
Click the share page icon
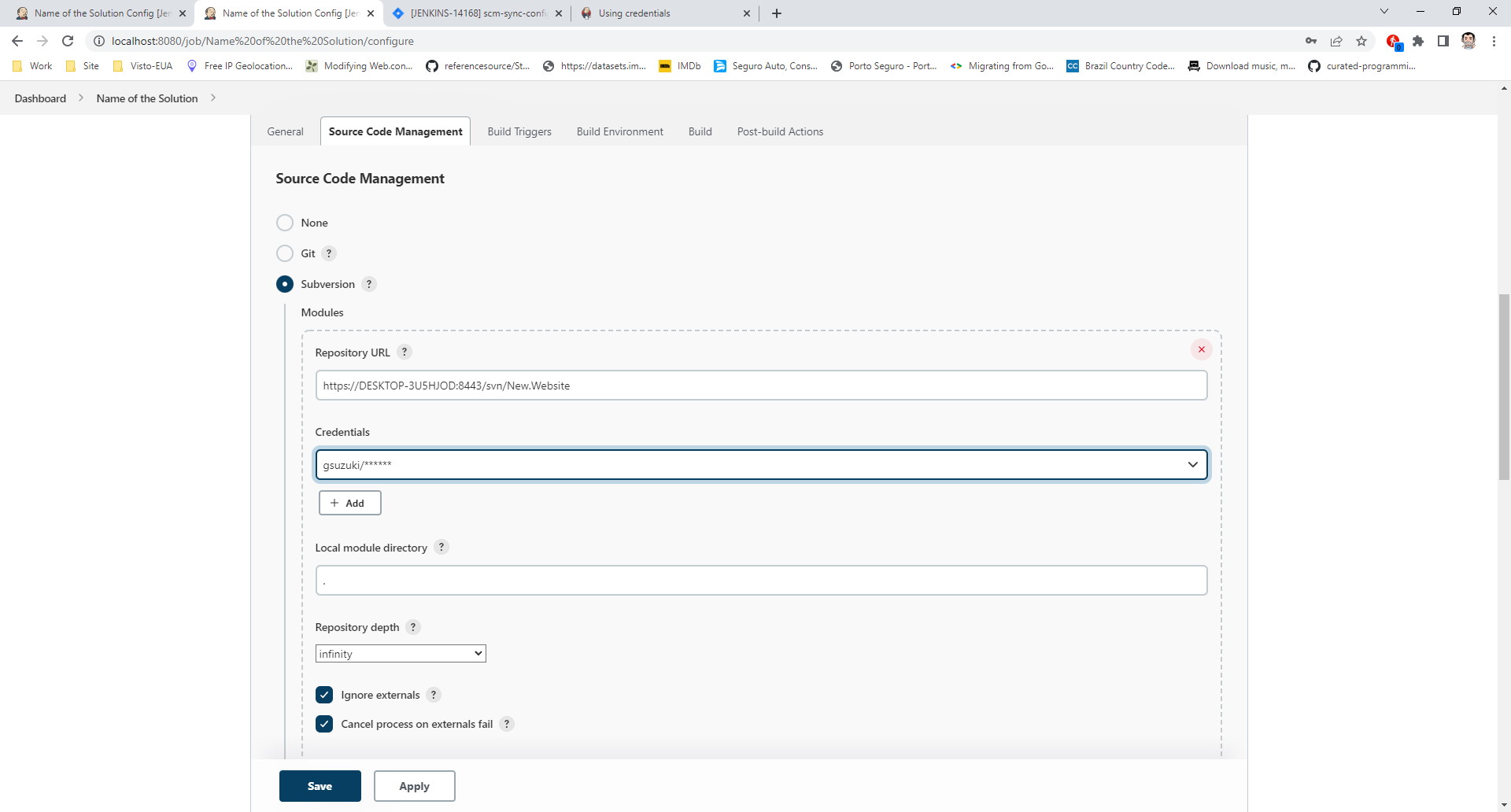coord(1336,41)
